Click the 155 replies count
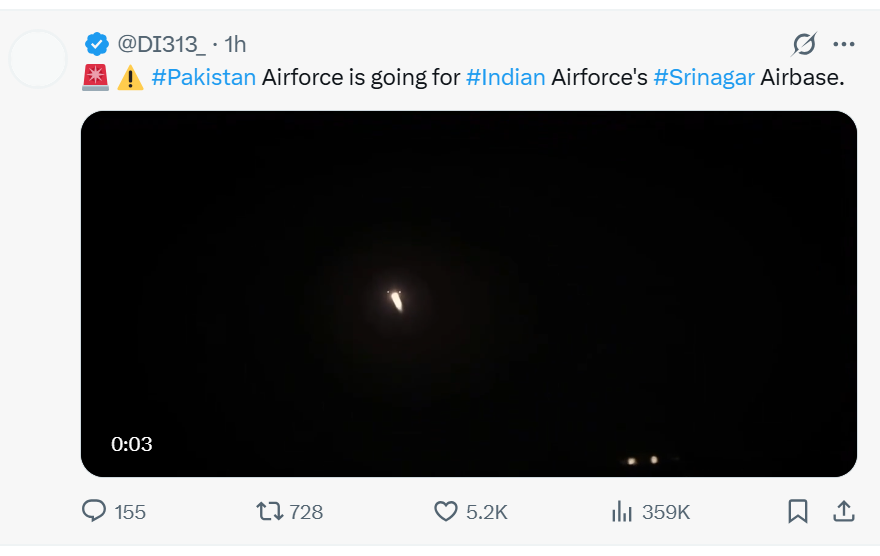The height and width of the screenshot is (556, 880). pyautogui.click(x=130, y=512)
